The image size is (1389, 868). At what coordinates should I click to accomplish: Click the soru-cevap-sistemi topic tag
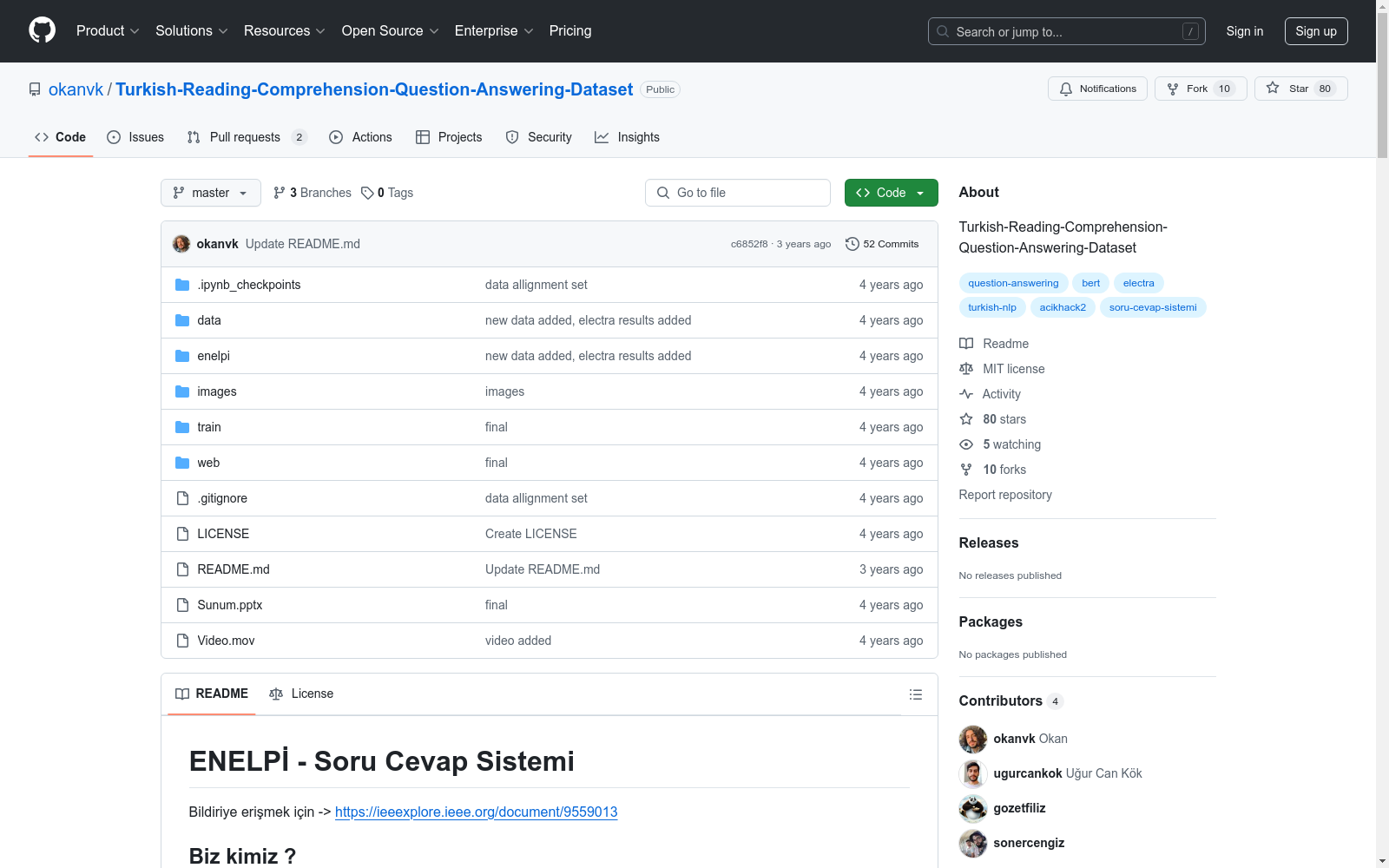click(1153, 307)
